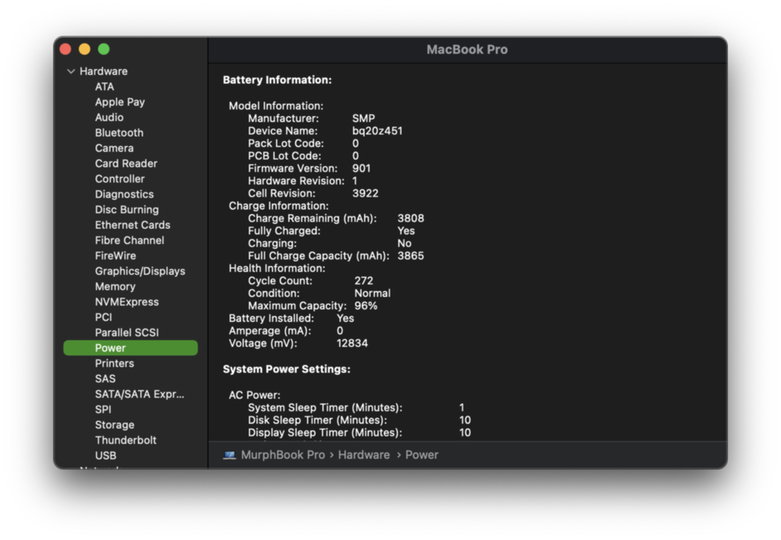The width and height of the screenshot is (781, 540).
Task: Minimize the window with yellow button
Action: pos(85,49)
